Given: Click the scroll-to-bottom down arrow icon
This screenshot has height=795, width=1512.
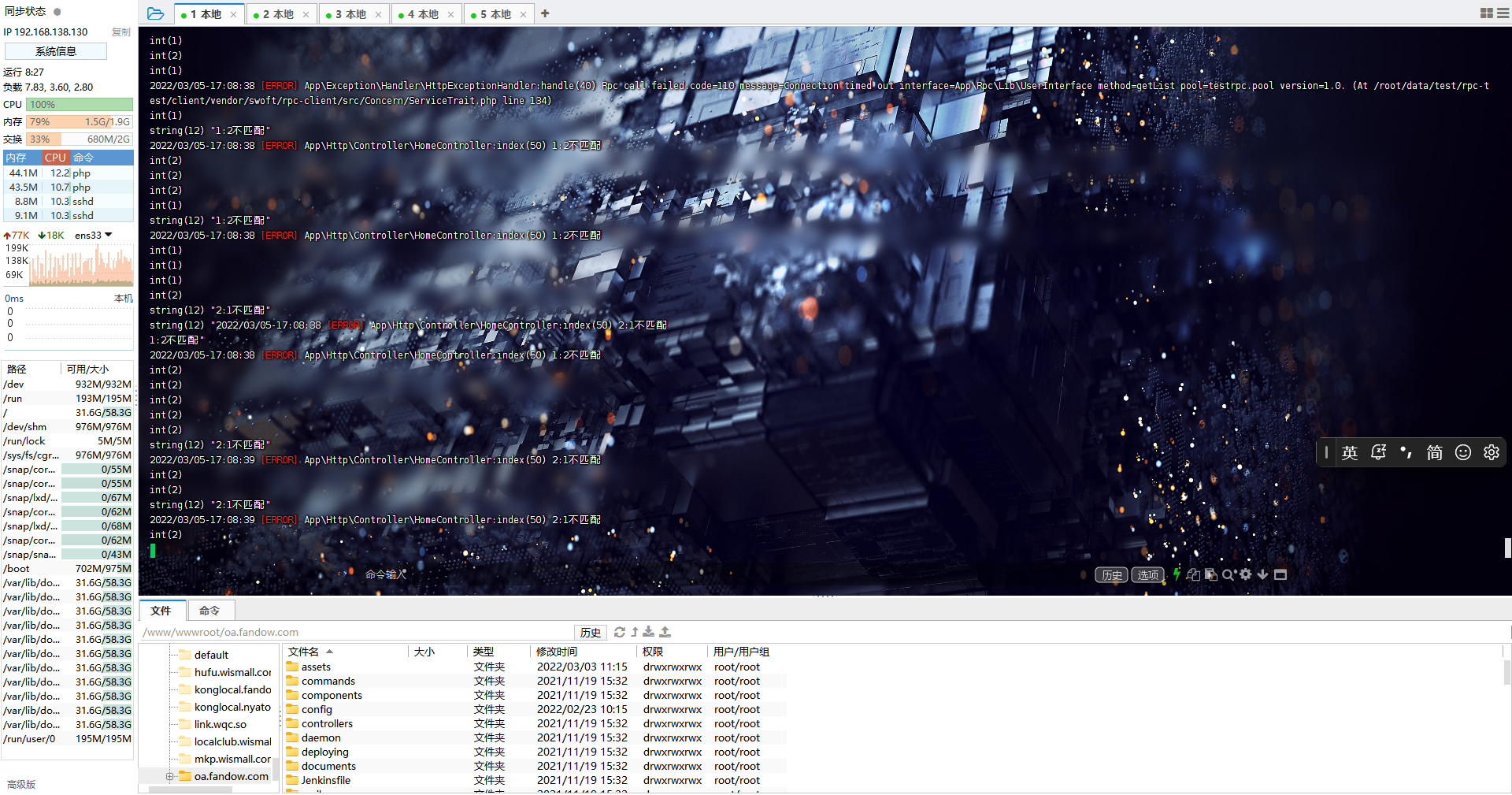Looking at the screenshot, I should 1263,574.
